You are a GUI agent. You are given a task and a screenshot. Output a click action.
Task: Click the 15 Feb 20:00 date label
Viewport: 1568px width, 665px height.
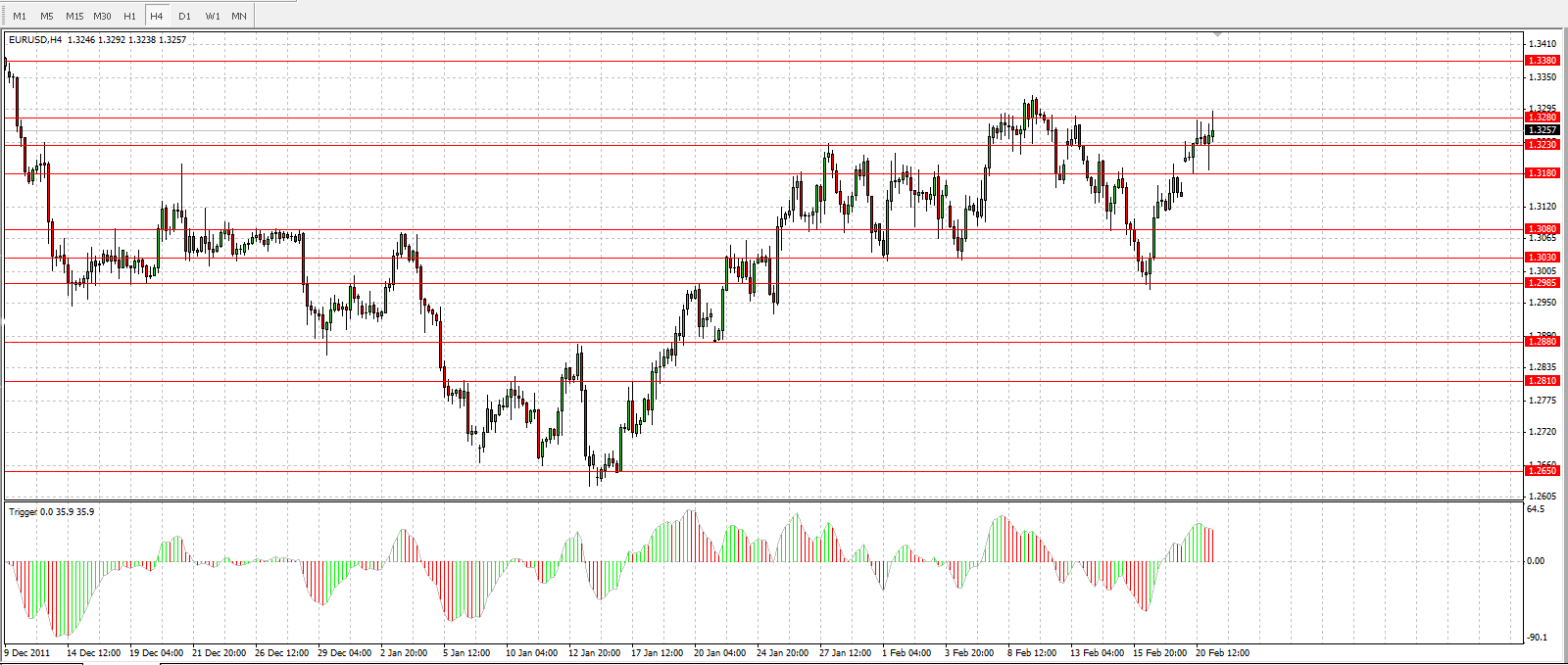tap(1160, 652)
